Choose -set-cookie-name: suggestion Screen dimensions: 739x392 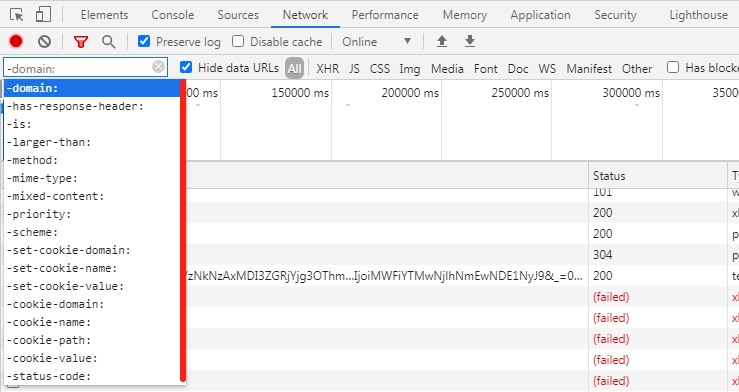point(92,268)
